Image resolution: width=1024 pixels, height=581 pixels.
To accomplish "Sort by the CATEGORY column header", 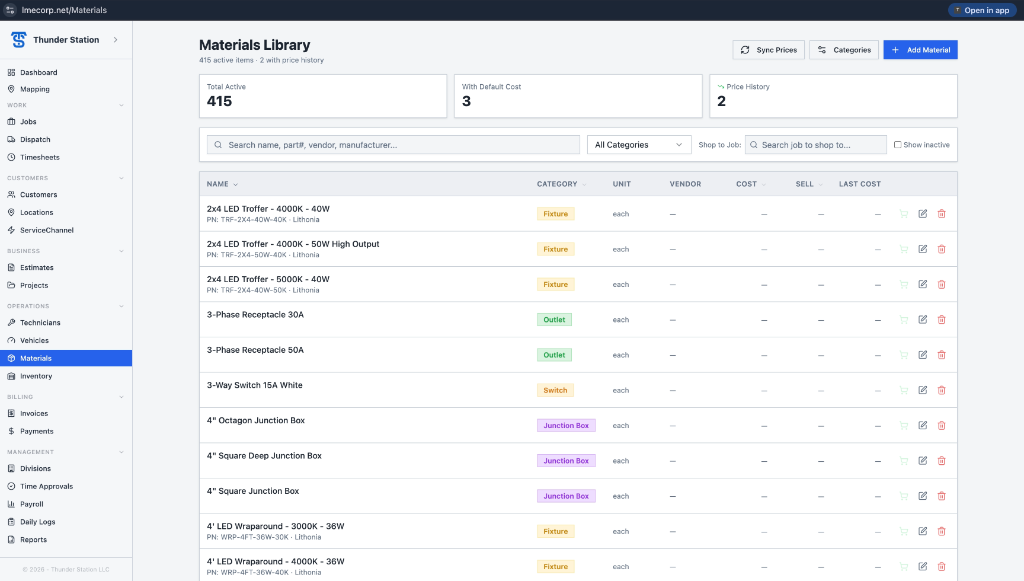I will 561,184.
